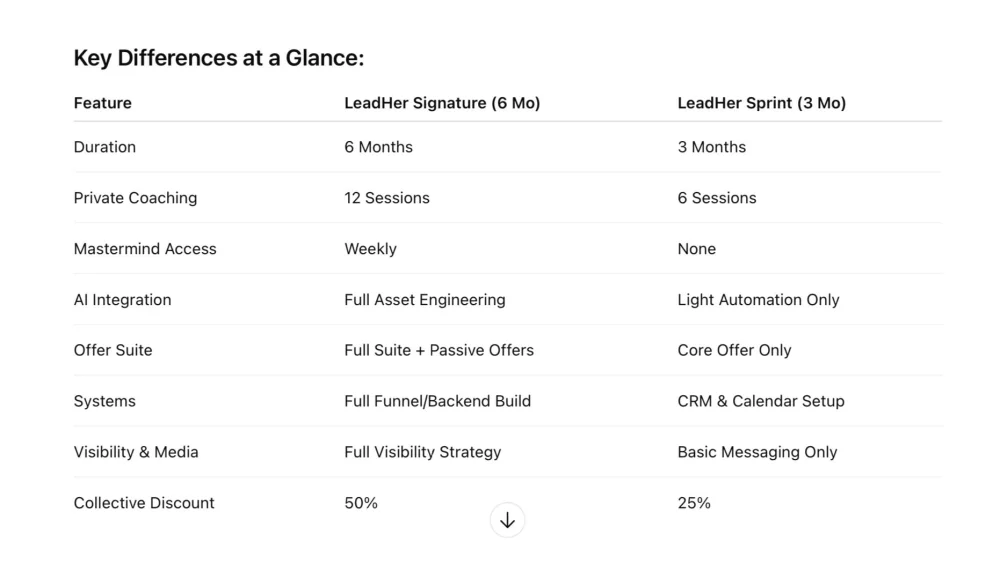The height and width of the screenshot is (564, 1000).
Task: Click the scroll-down arrow button
Action: click(x=507, y=520)
